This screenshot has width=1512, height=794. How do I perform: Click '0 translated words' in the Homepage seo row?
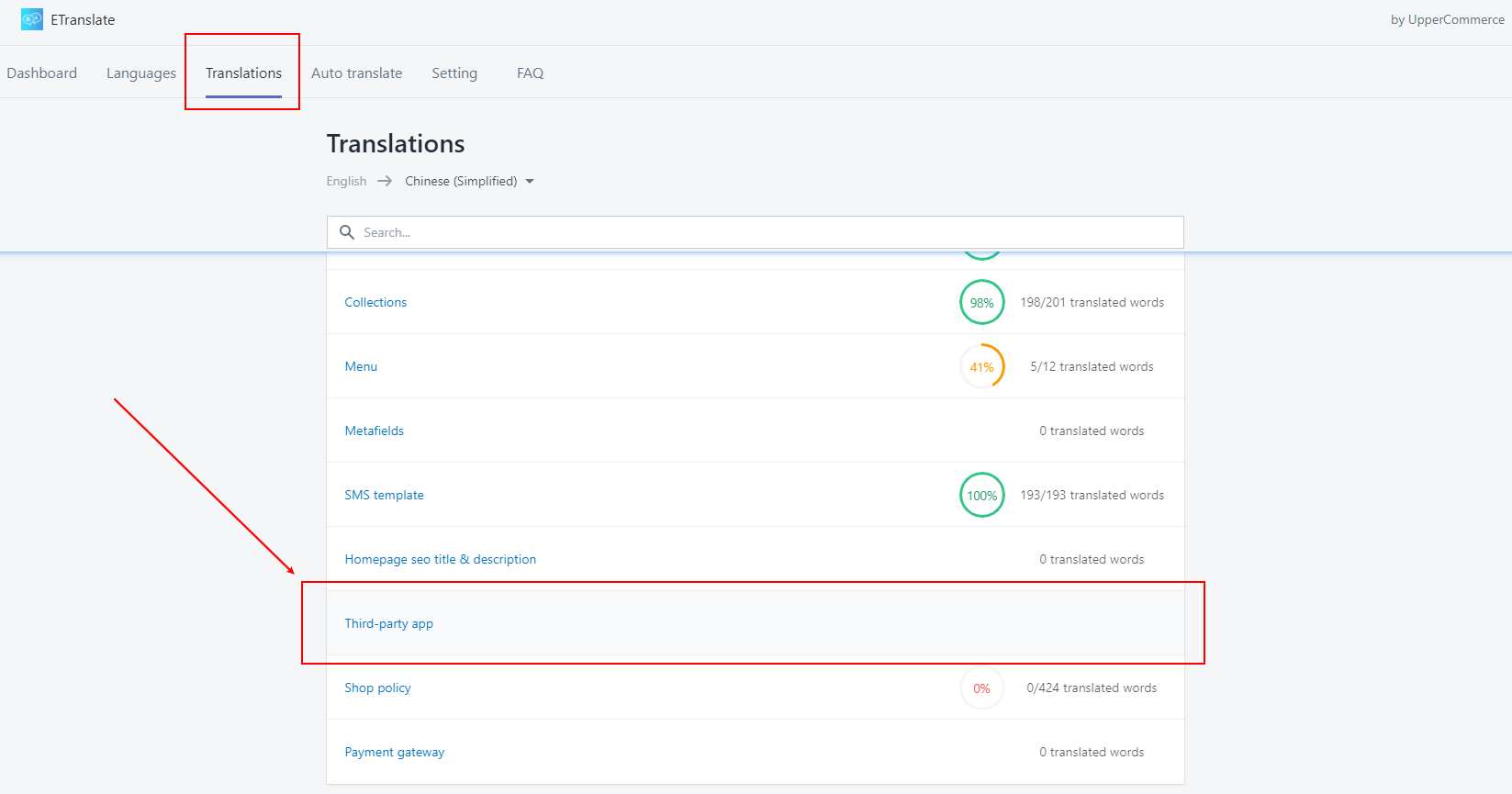point(1092,559)
